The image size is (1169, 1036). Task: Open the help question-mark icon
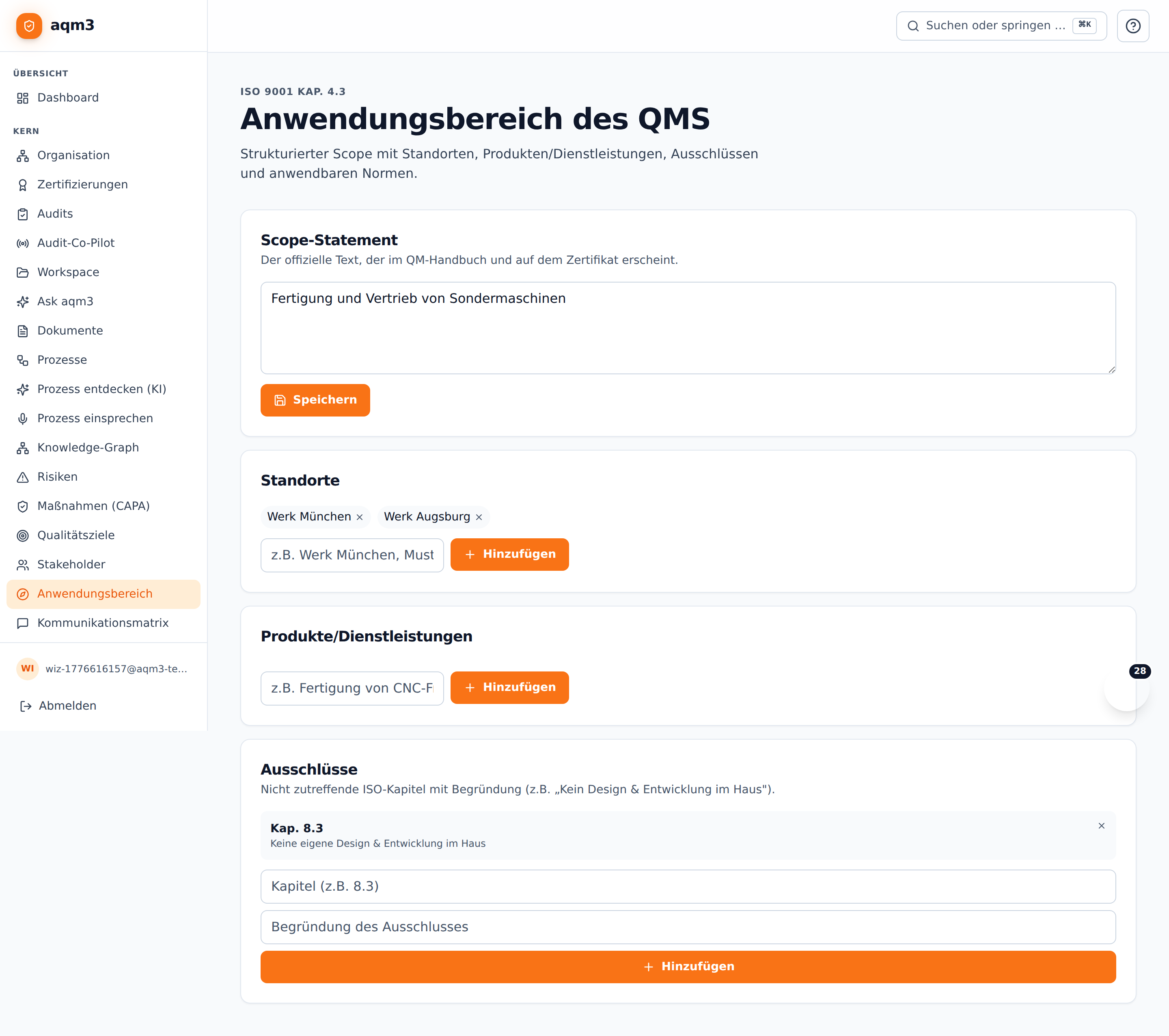[x=1132, y=26]
